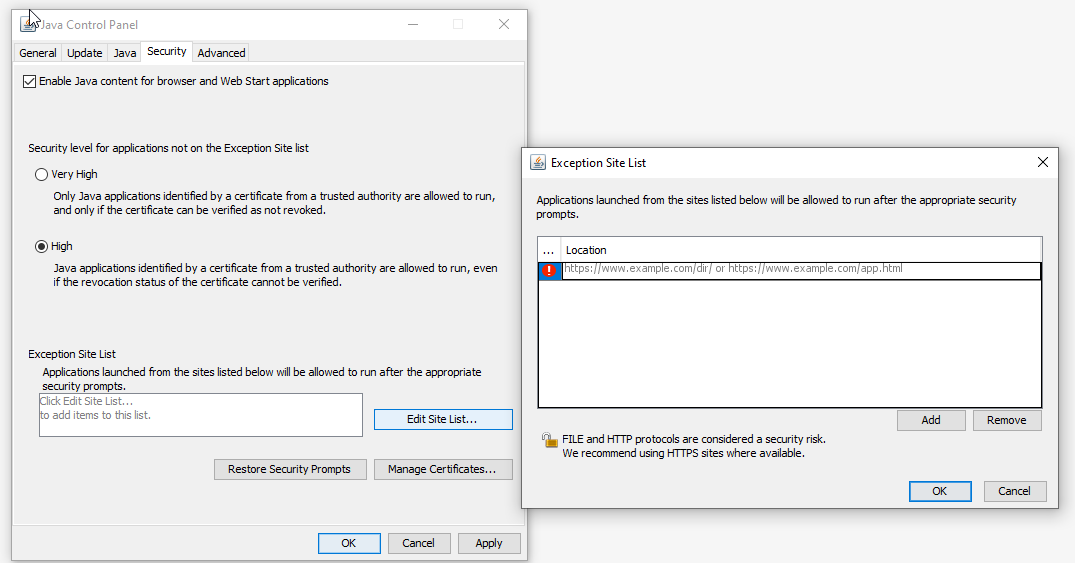Select the Security tab
Image resolution: width=1075 pixels, height=563 pixels.
[x=167, y=51]
